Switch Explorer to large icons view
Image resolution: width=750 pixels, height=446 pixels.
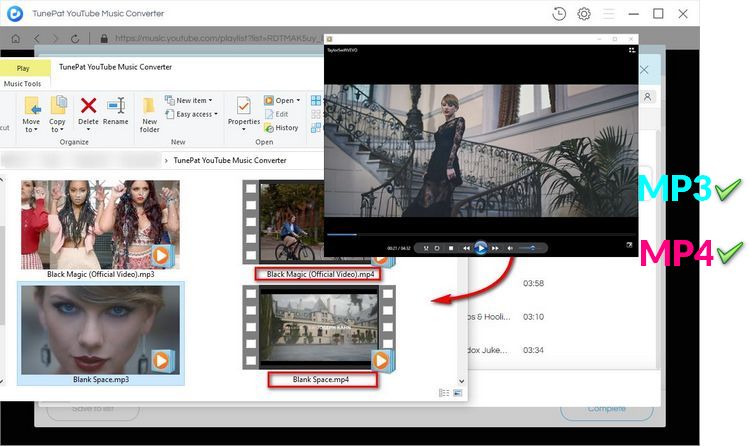[x=458, y=393]
